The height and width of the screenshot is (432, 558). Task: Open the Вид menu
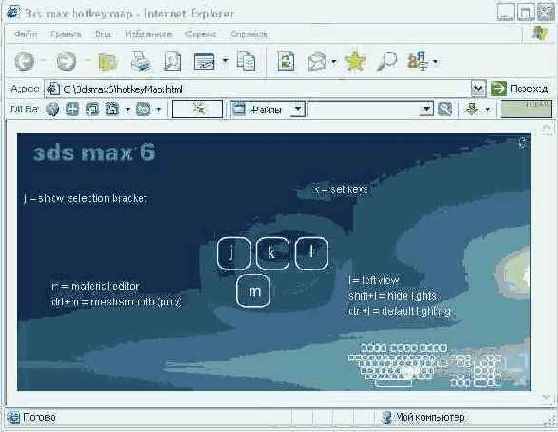[x=103, y=35]
